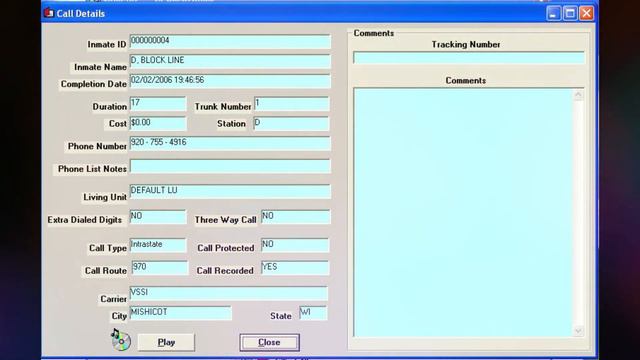Minimize the Call Details window
Image resolution: width=640 pixels, height=360 pixels.
553,13
